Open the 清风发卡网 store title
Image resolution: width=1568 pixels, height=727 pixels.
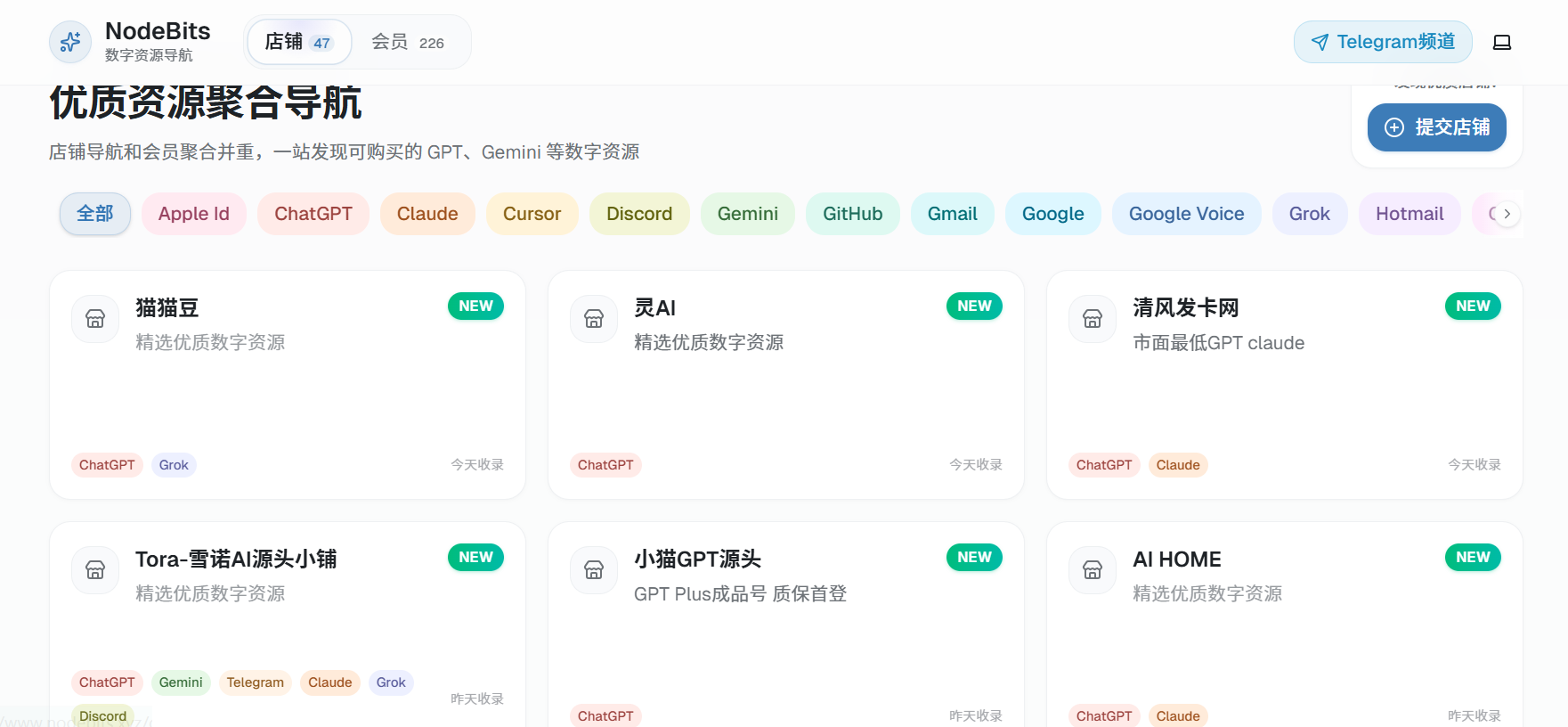pos(1185,308)
